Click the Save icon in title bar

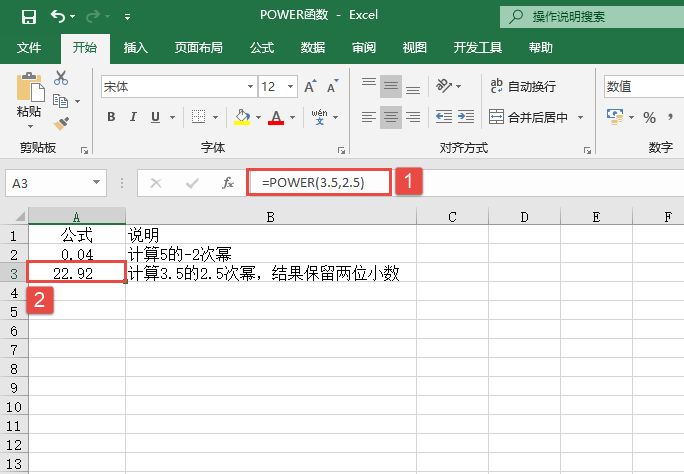click(29, 17)
